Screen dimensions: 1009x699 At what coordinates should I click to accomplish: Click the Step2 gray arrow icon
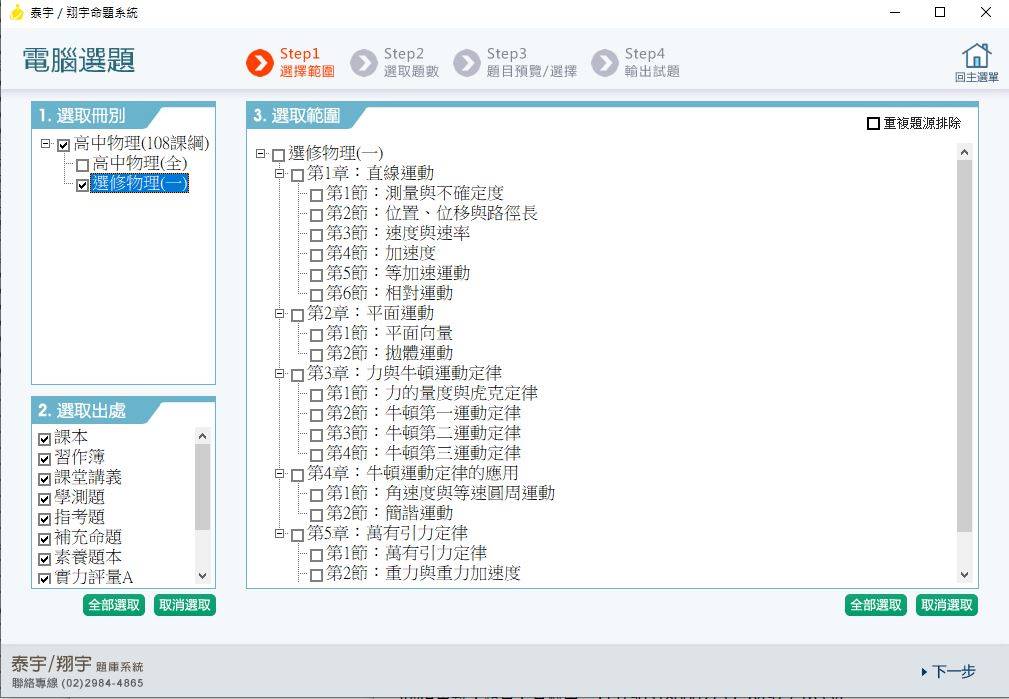tap(364, 63)
